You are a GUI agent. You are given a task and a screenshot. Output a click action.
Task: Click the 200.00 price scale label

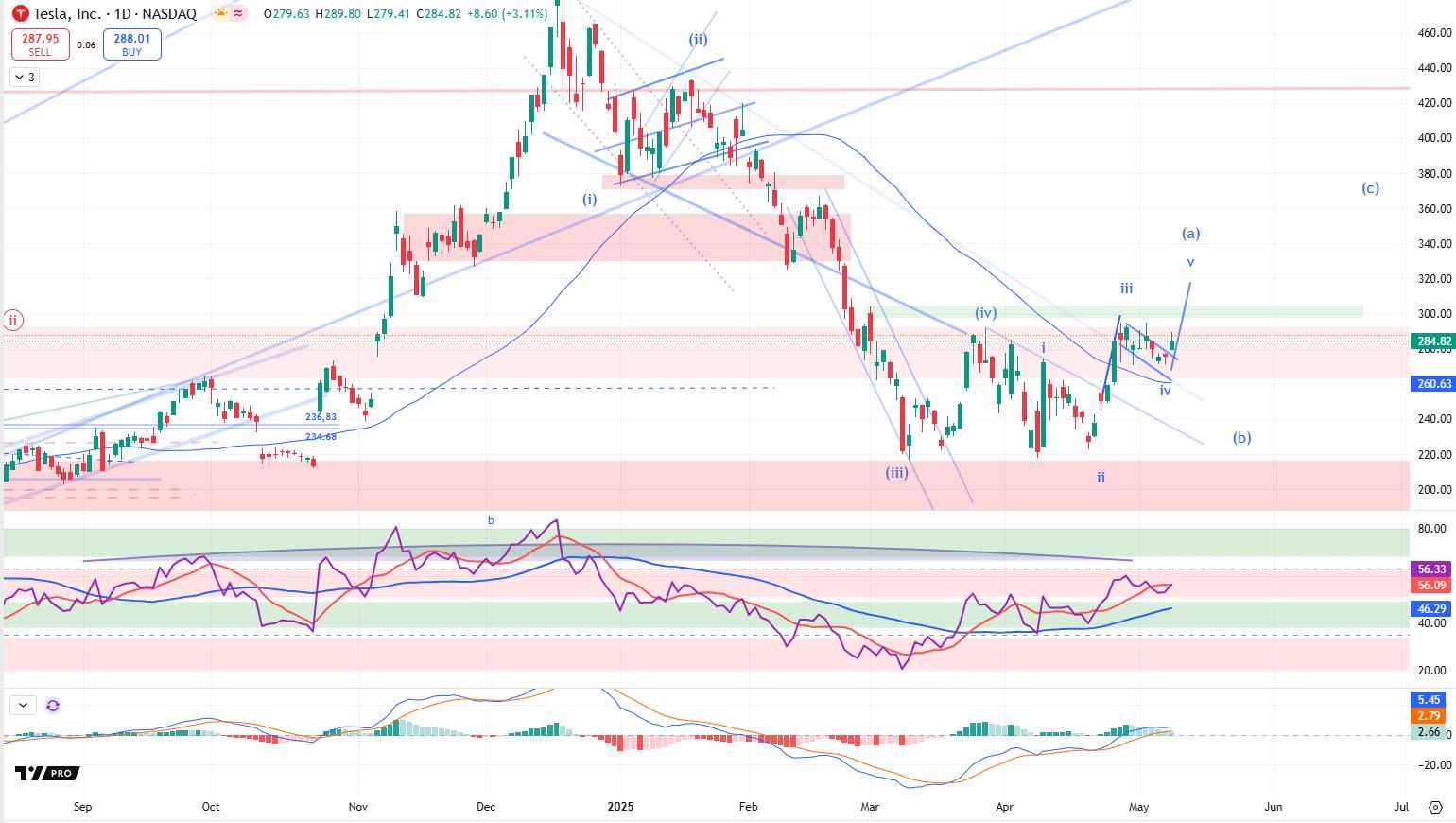coord(1434,490)
